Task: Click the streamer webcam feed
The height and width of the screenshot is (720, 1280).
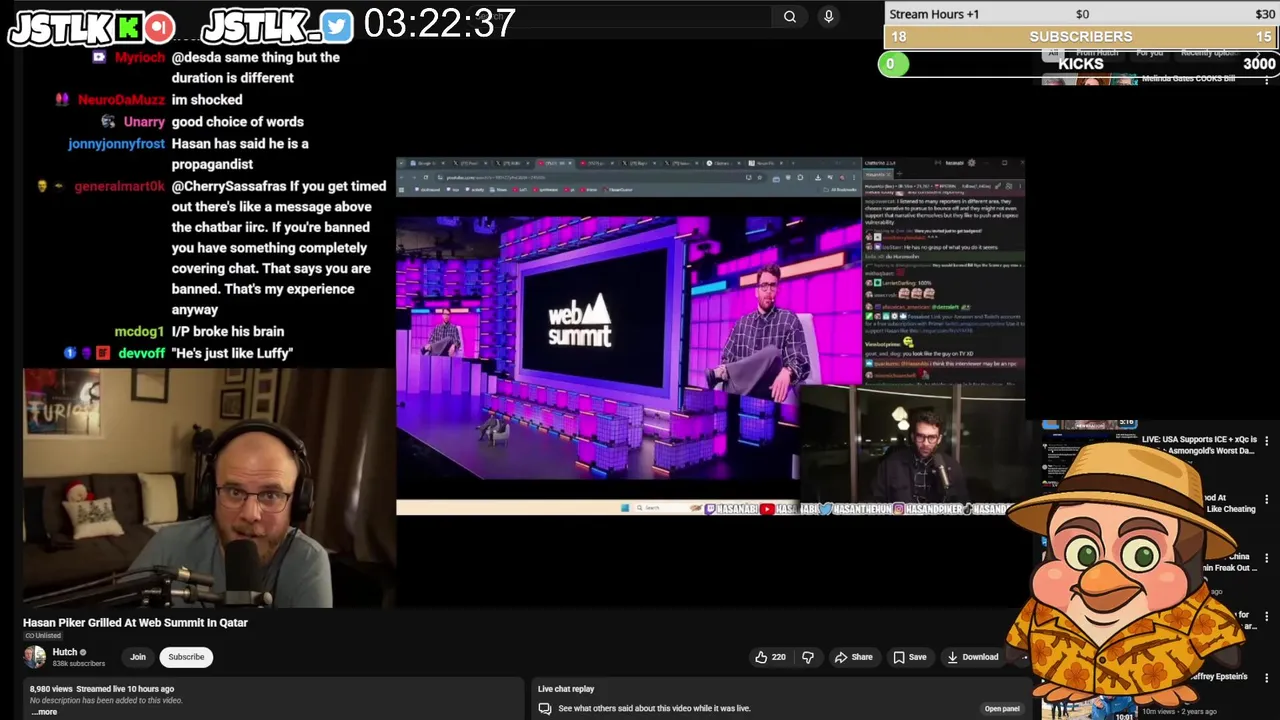Action: pyautogui.click(x=209, y=488)
